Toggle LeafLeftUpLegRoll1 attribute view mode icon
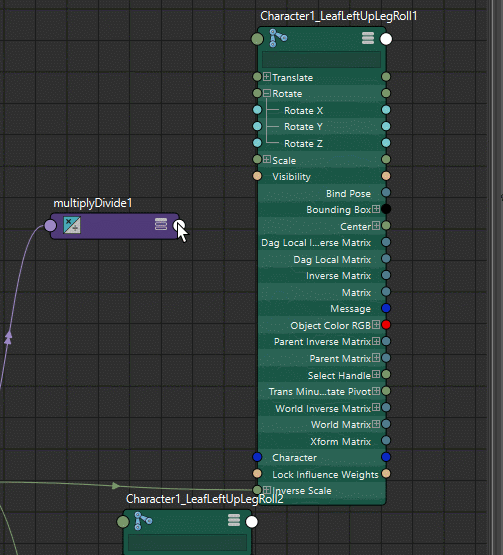The width and height of the screenshot is (503, 555). tap(368, 38)
